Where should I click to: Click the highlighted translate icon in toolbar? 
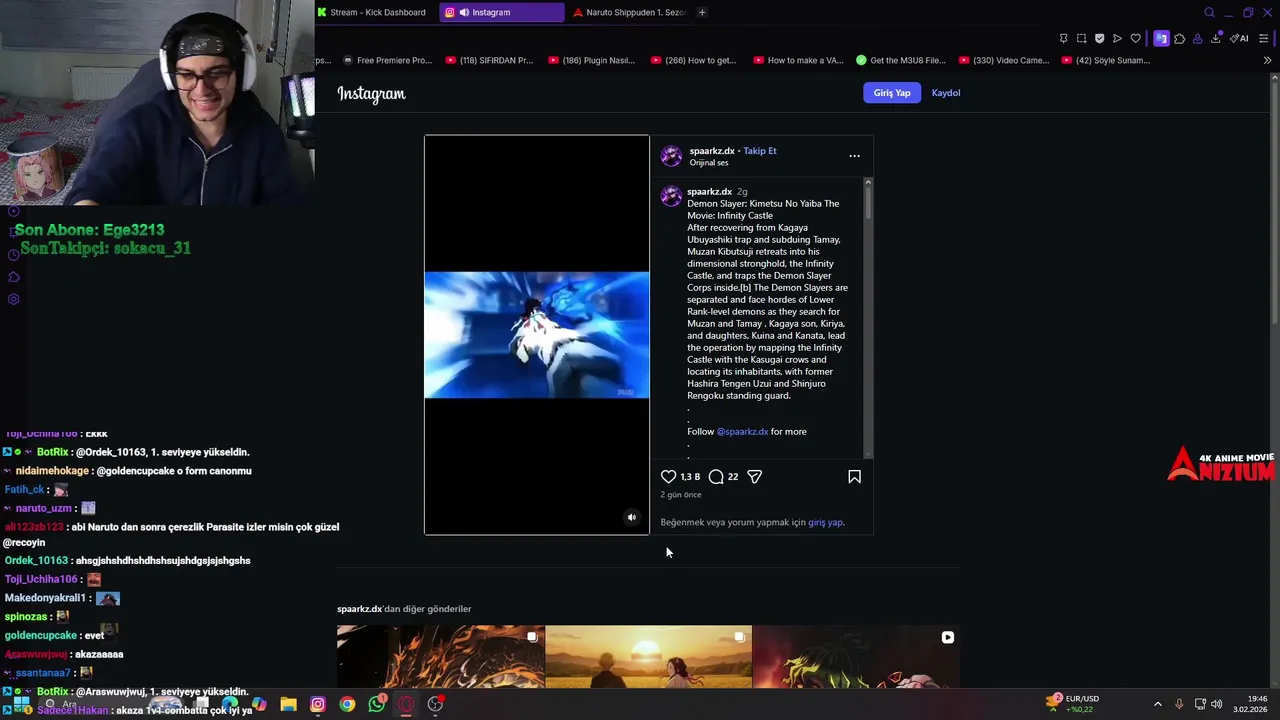(1161, 38)
